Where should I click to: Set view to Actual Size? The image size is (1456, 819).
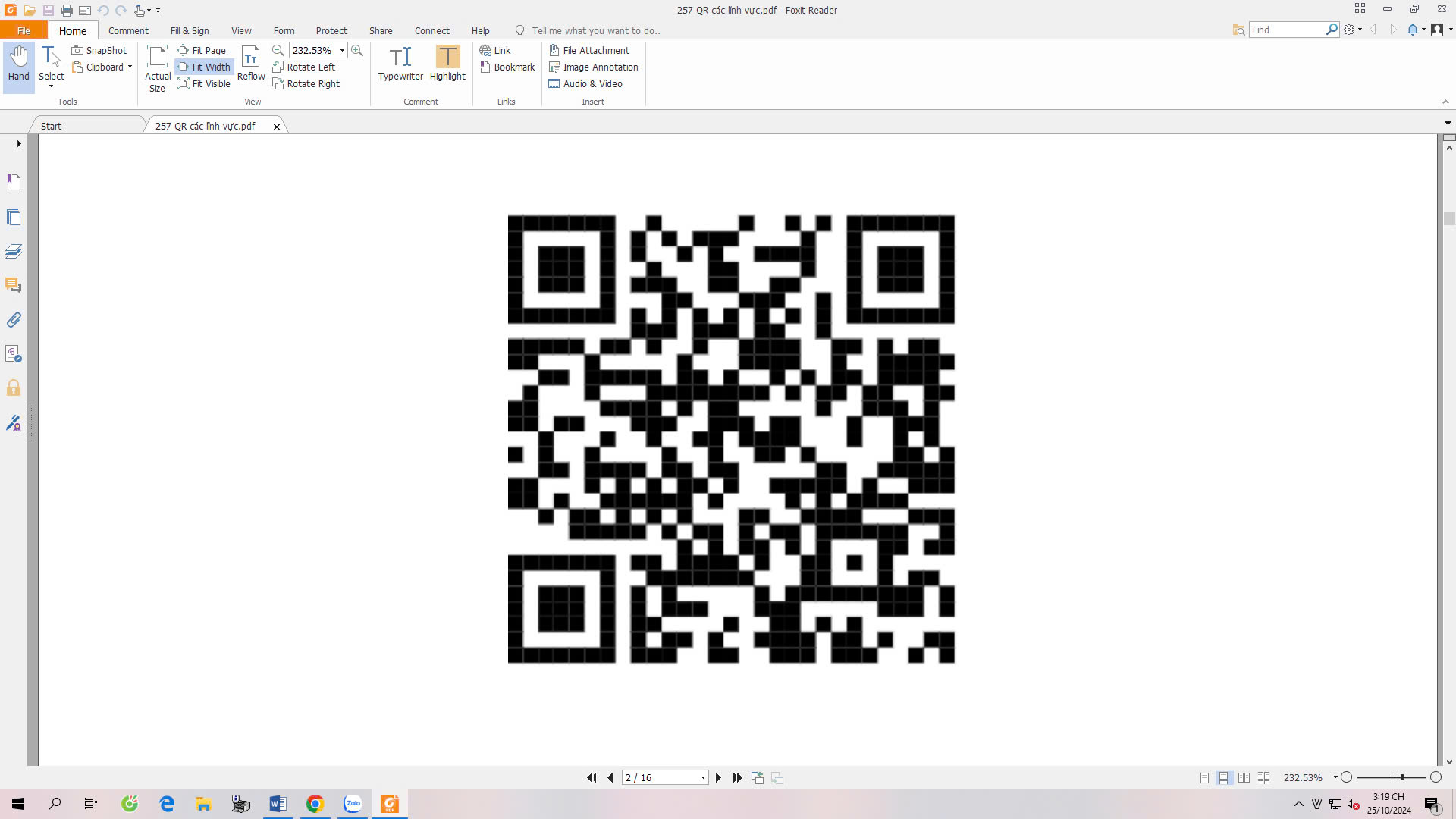[x=157, y=68]
